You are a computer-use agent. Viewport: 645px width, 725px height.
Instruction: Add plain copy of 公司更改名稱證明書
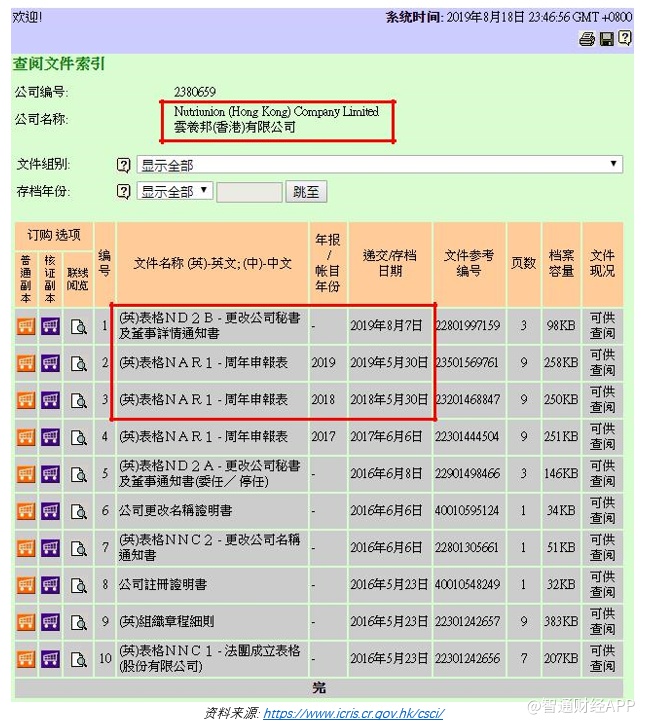point(26,511)
